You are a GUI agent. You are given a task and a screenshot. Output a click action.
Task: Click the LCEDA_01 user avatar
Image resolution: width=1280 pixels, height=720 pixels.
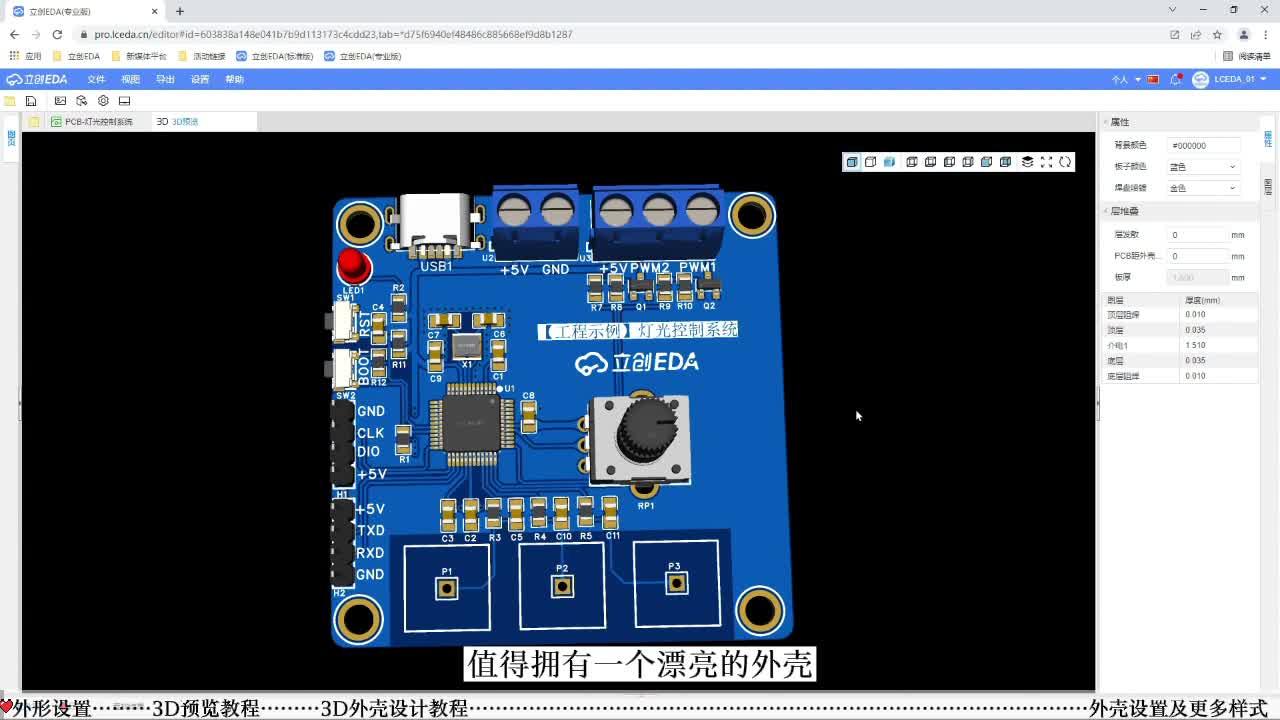pyautogui.click(x=1201, y=79)
